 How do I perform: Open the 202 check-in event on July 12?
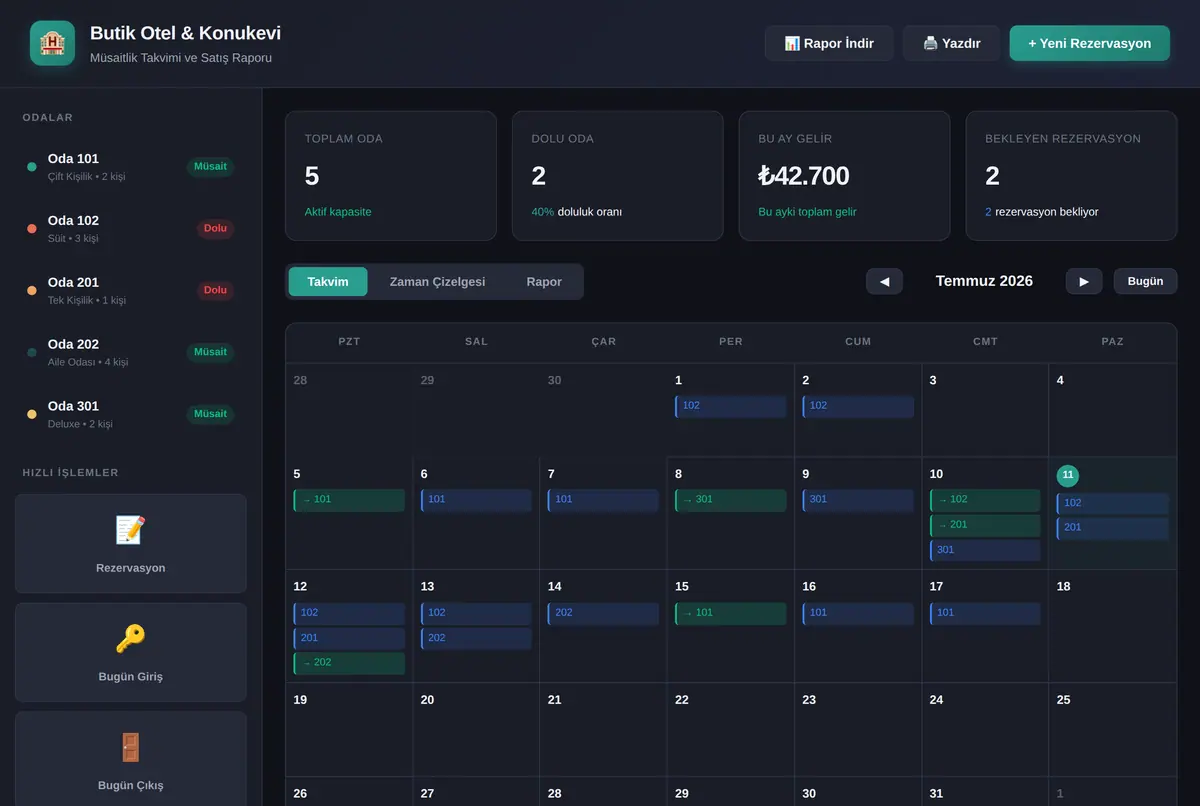pyautogui.click(x=349, y=663)
